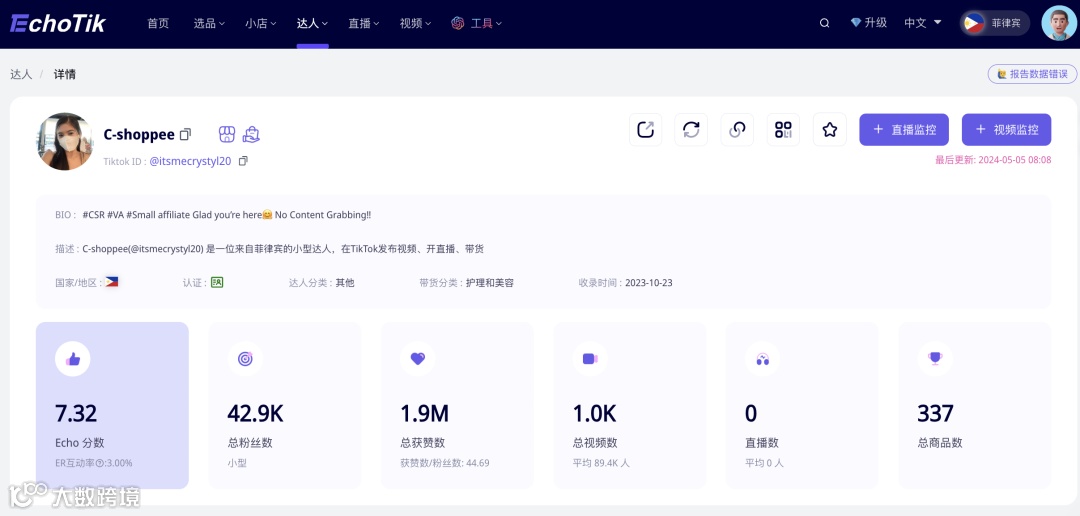The width and height of the screenshot is (1080, 516).
Task: Click the 1.0K 总视频数 value
Action: pyautogui.click(x=594, y=413)
